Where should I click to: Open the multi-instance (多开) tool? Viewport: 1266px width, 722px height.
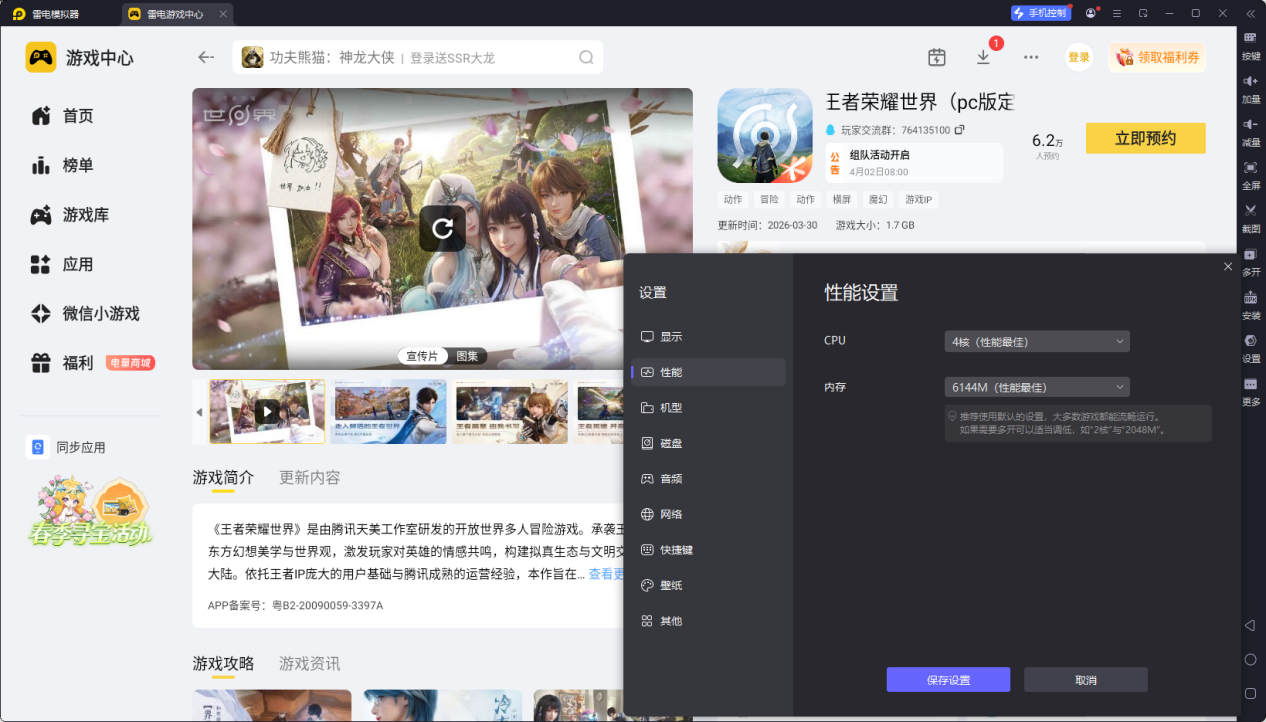tap(1250, 254)
